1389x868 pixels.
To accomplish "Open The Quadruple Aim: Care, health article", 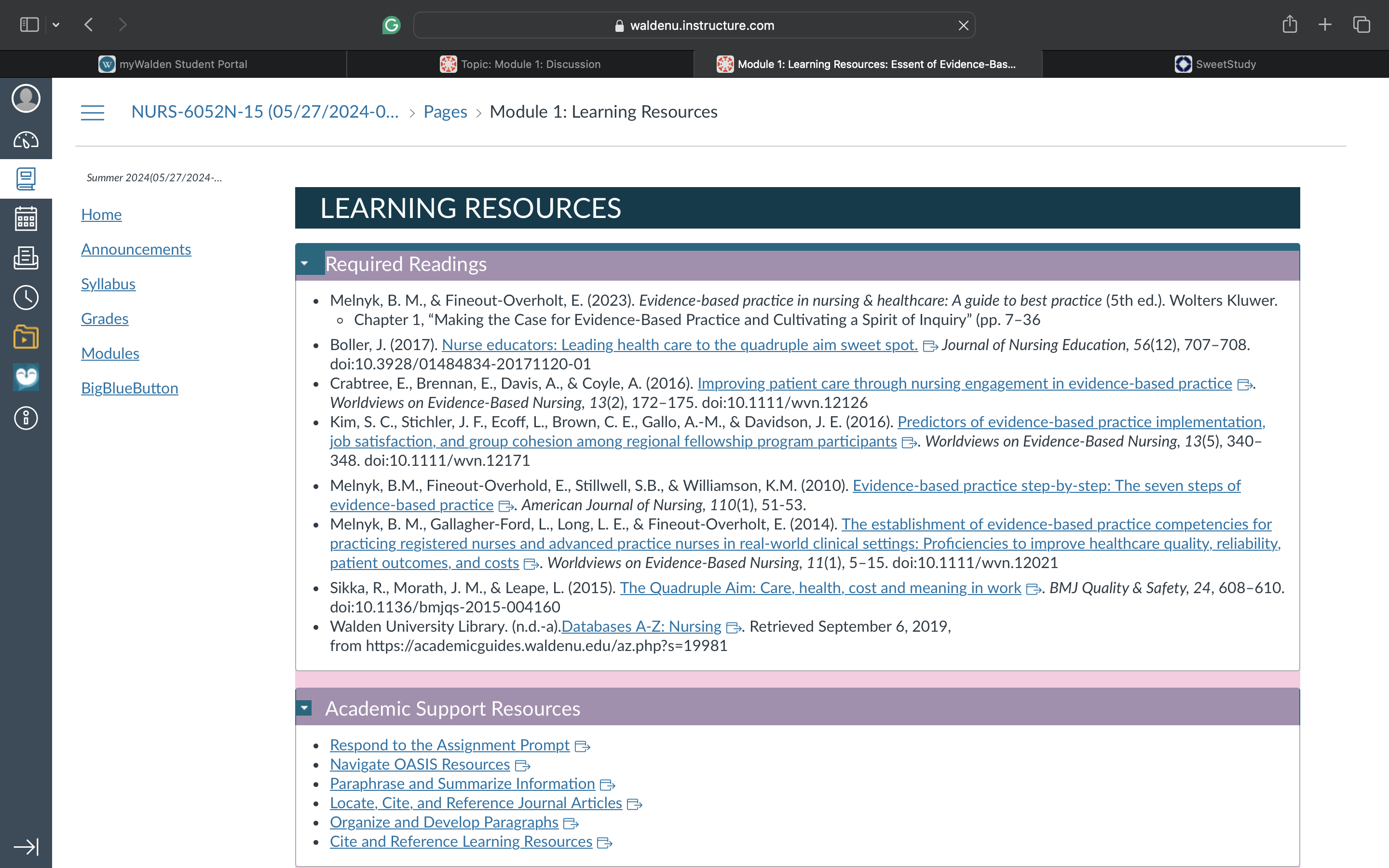I will (820, 588).
